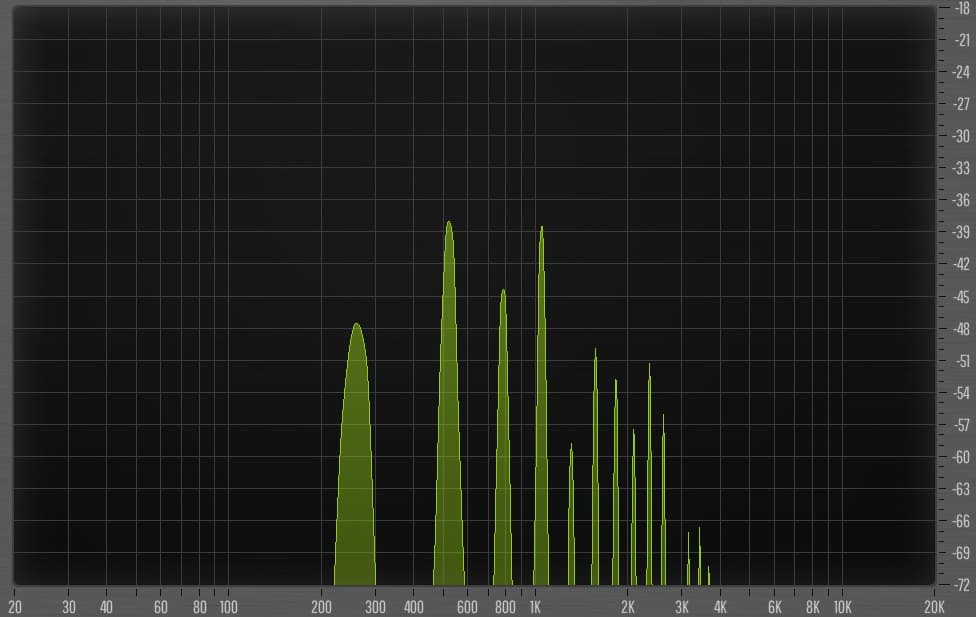Click the "-72" dB scale label
976x617 pixels.
tap(962, 585)
